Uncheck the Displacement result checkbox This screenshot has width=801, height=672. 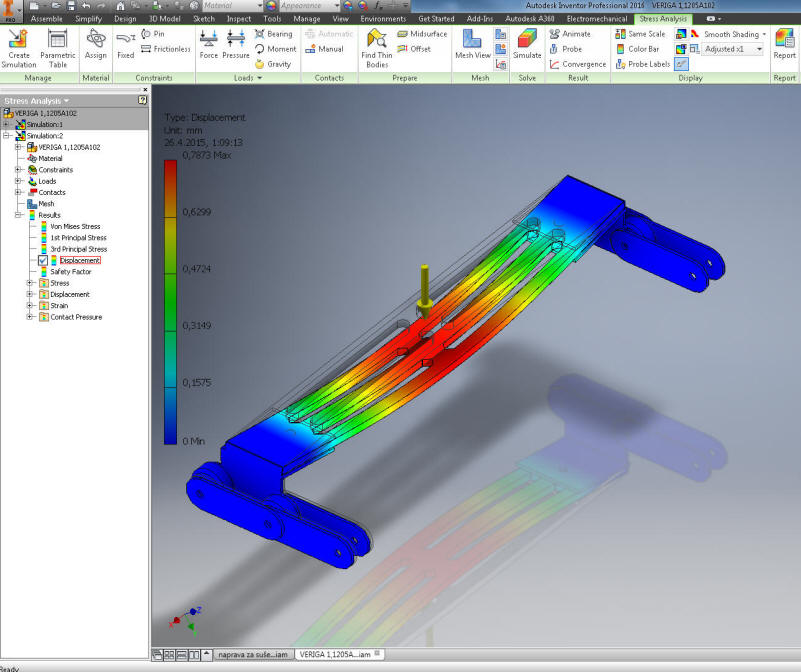(x=42, y=260)
